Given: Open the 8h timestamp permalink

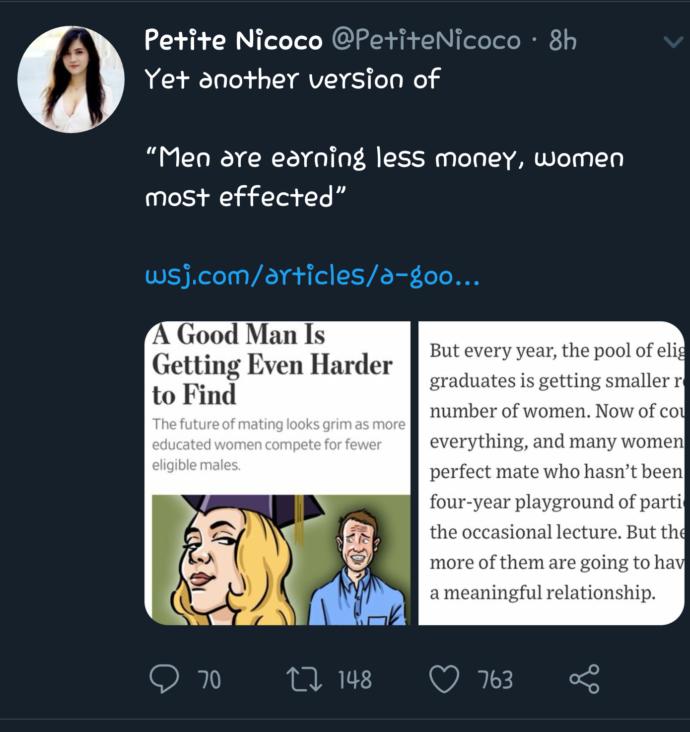Looking at the screenshot, I should click(x=563, y=41).
